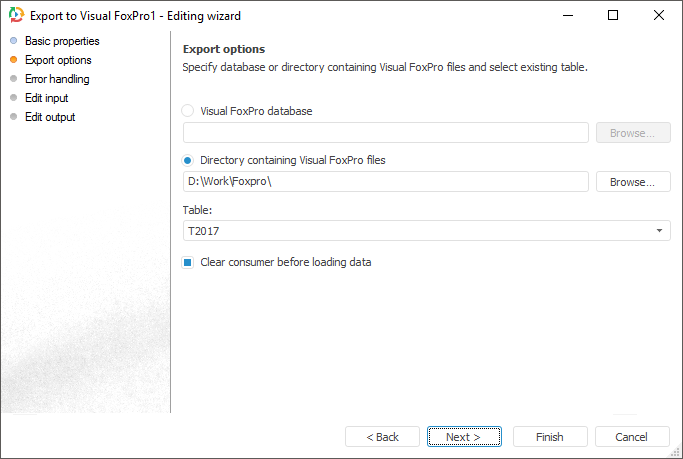Screen dimensions: 683x459
Task: Maximize the Editing wizard window
Action: coord(613,15)
